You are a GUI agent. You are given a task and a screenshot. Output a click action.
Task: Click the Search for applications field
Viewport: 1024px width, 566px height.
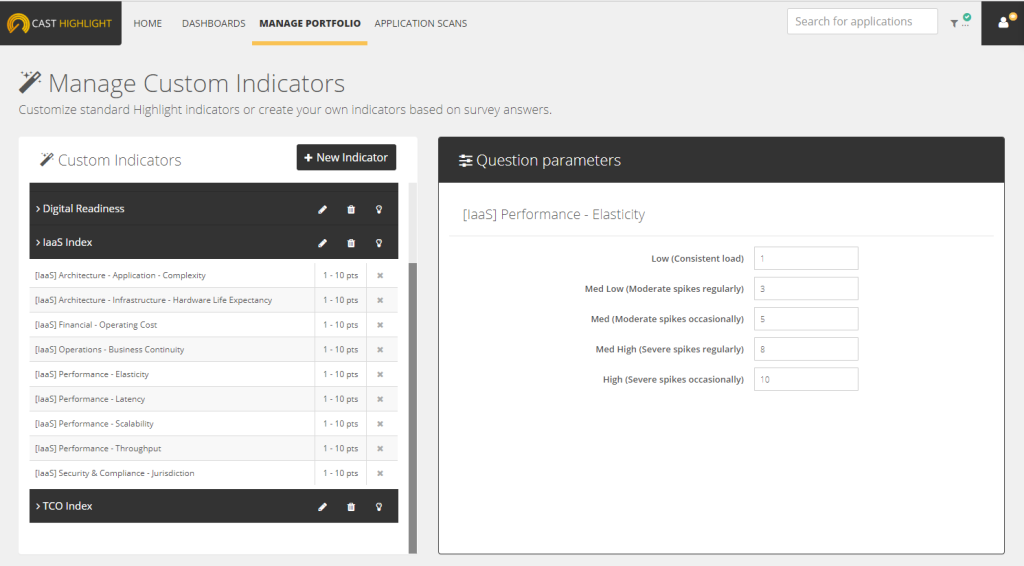point(862,22)
